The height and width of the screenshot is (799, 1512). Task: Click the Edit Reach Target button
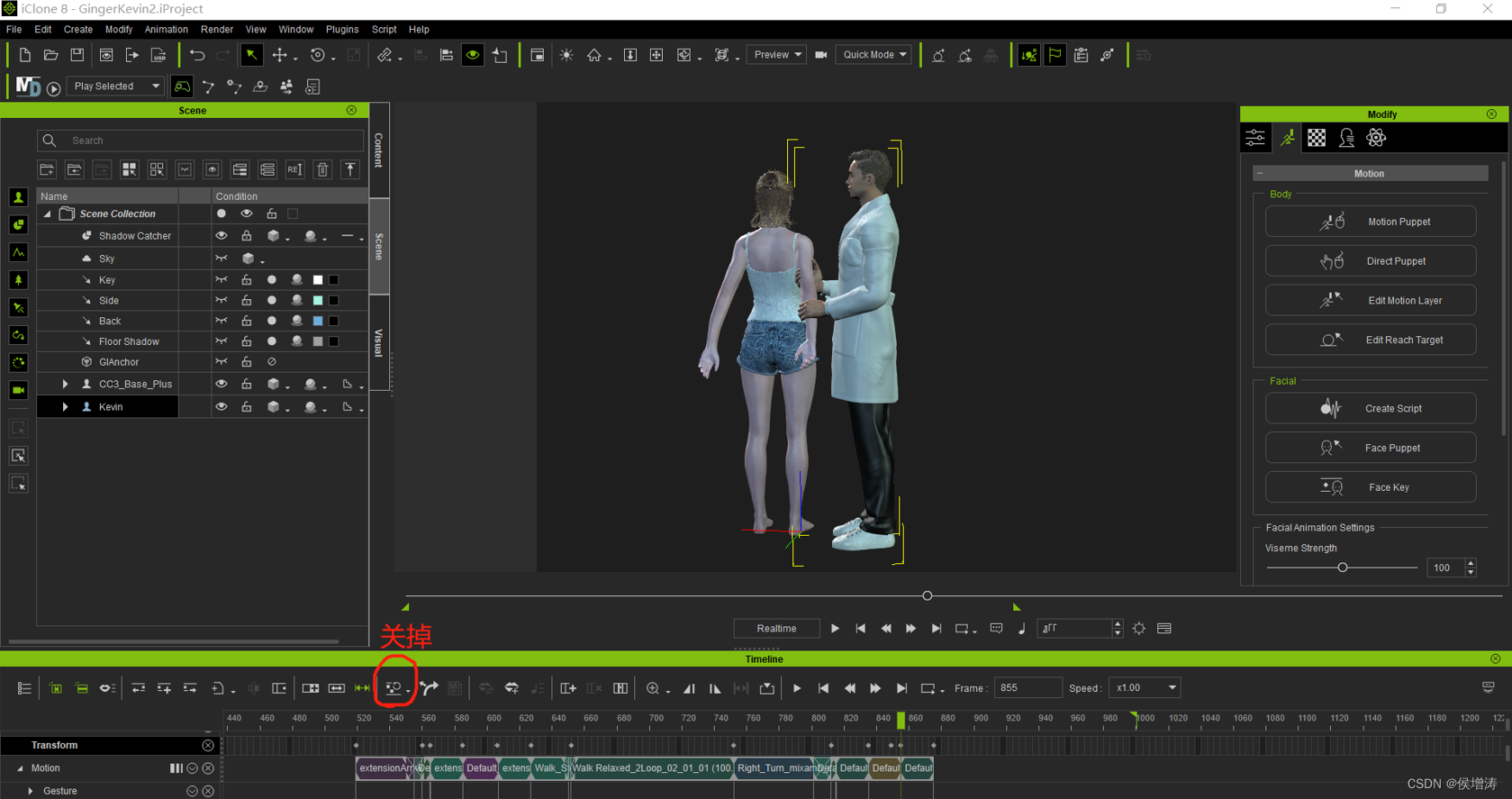tap(1370, 340)
